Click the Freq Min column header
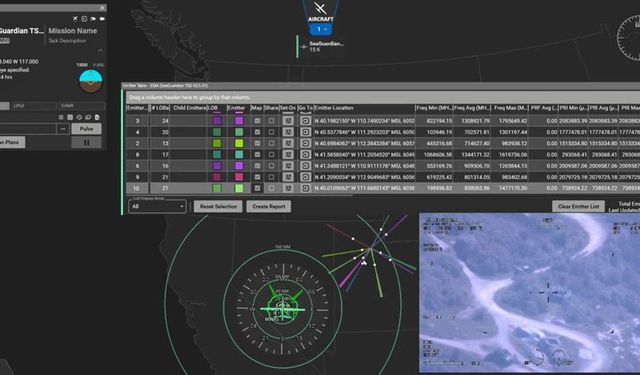 [x=434, y=108]
